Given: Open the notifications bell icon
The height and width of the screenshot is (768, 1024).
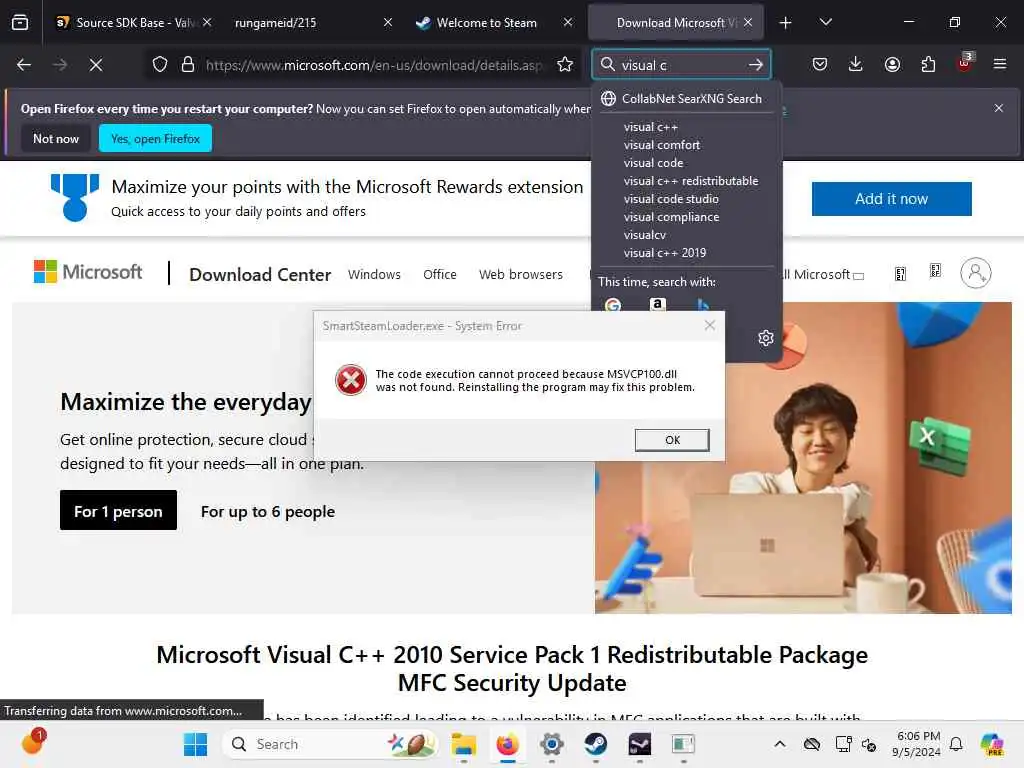Looking at the screenshot, I should 956,744.
